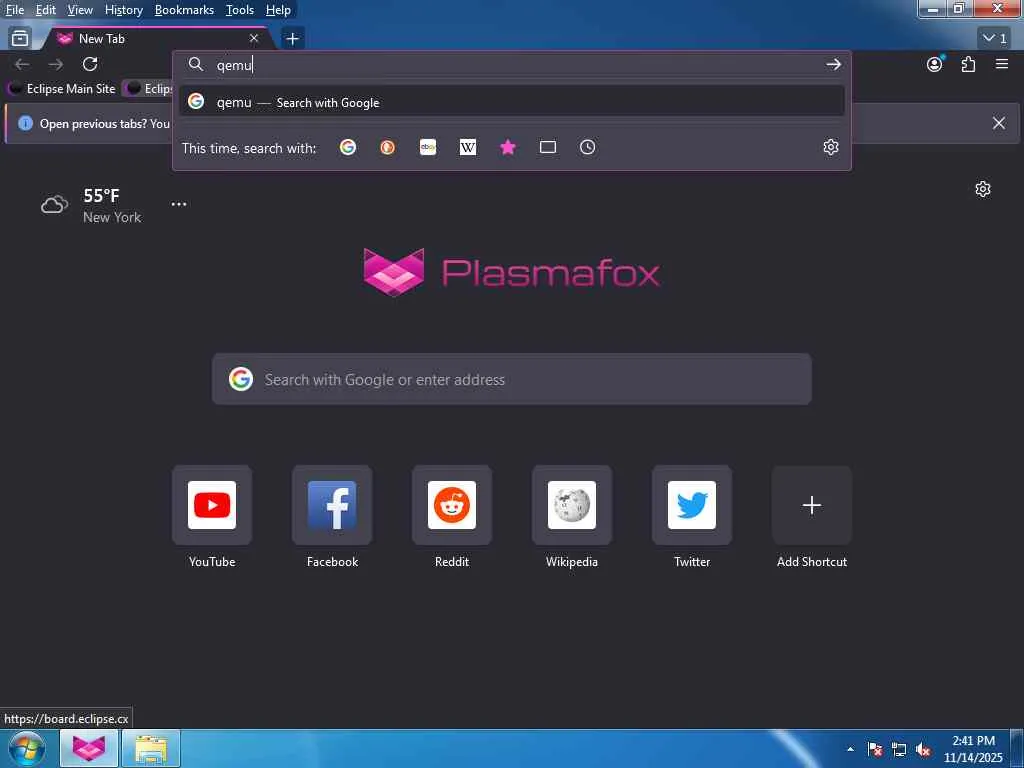Image resolution: width=1024 pixels, height=768 pixels.
Task: Search this time with eBay
Action: click(428, 147)
